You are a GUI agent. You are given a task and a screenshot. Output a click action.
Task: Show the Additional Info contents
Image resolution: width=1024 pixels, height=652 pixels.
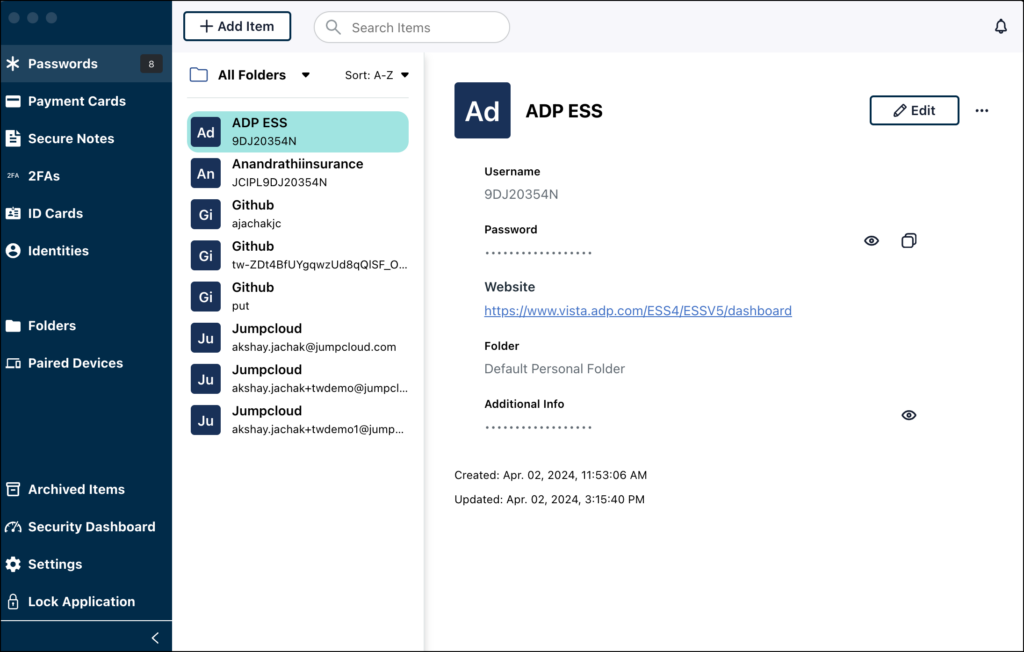pos(908,414)
